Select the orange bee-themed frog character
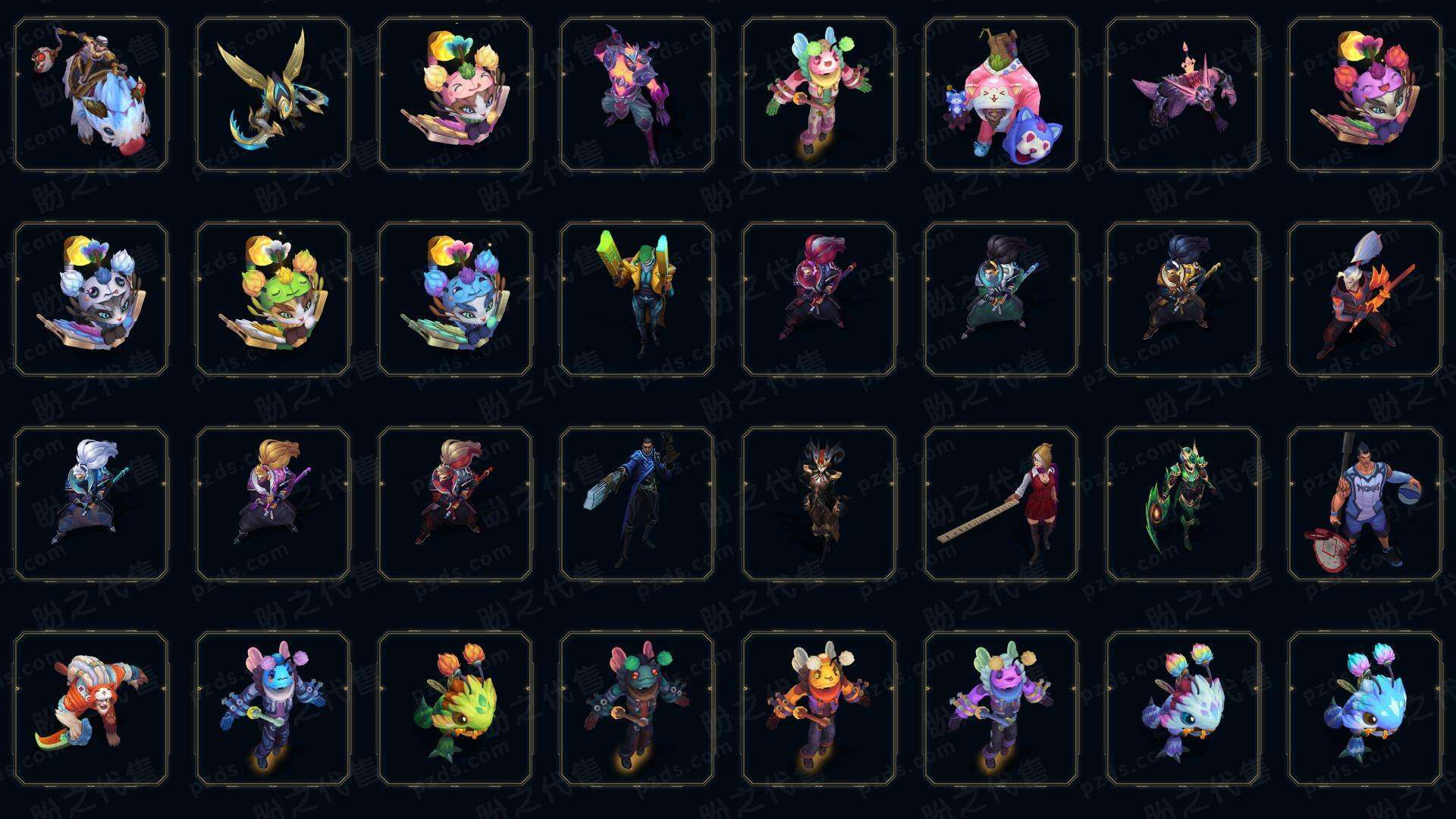Image resolution: width=1456 pixels, height=819 pixels. pyautogui.click(x=819, y=708)
